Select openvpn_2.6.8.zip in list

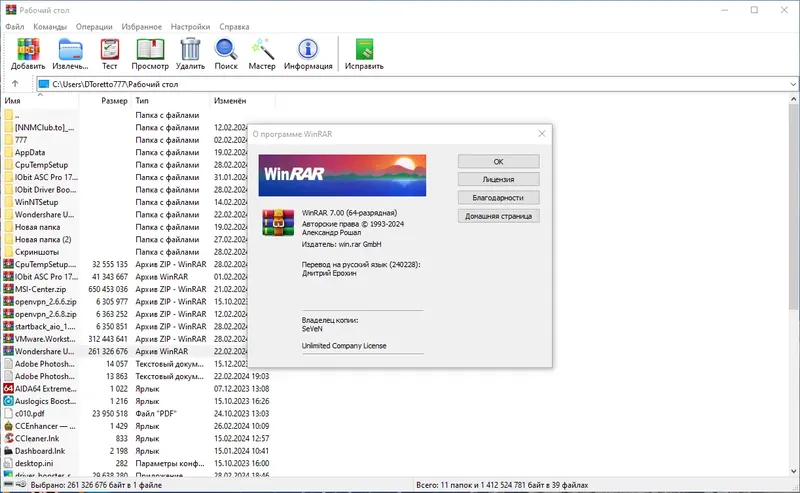[x=125, y=314]
